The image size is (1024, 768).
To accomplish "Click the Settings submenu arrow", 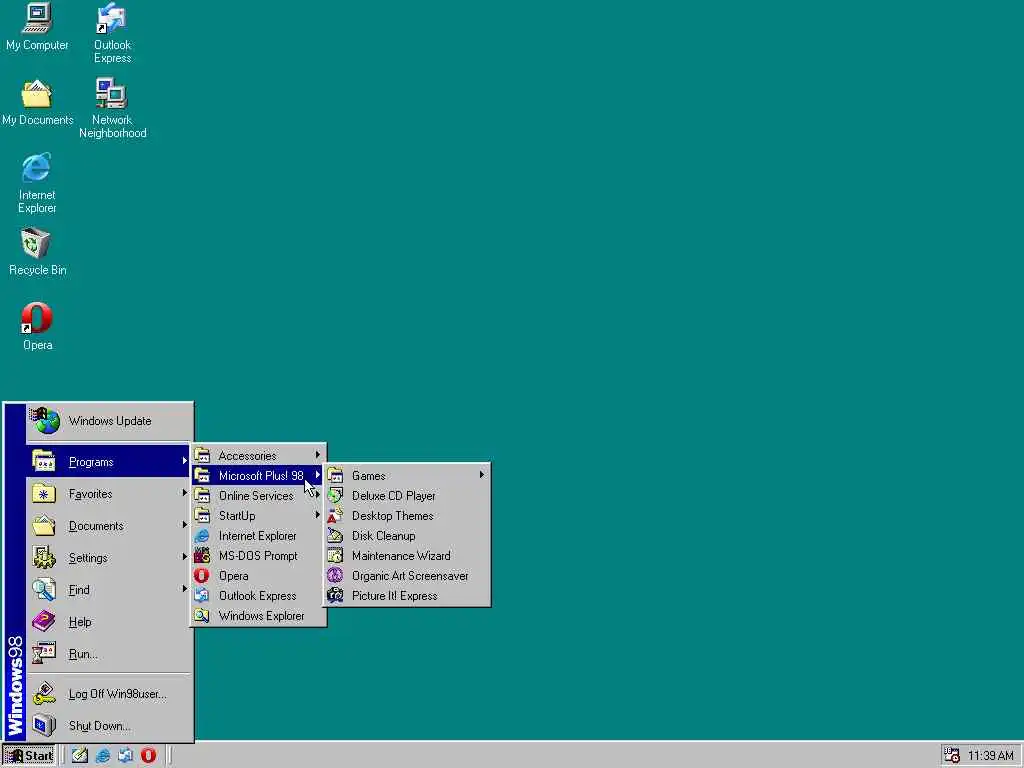I will pos(184,557).
